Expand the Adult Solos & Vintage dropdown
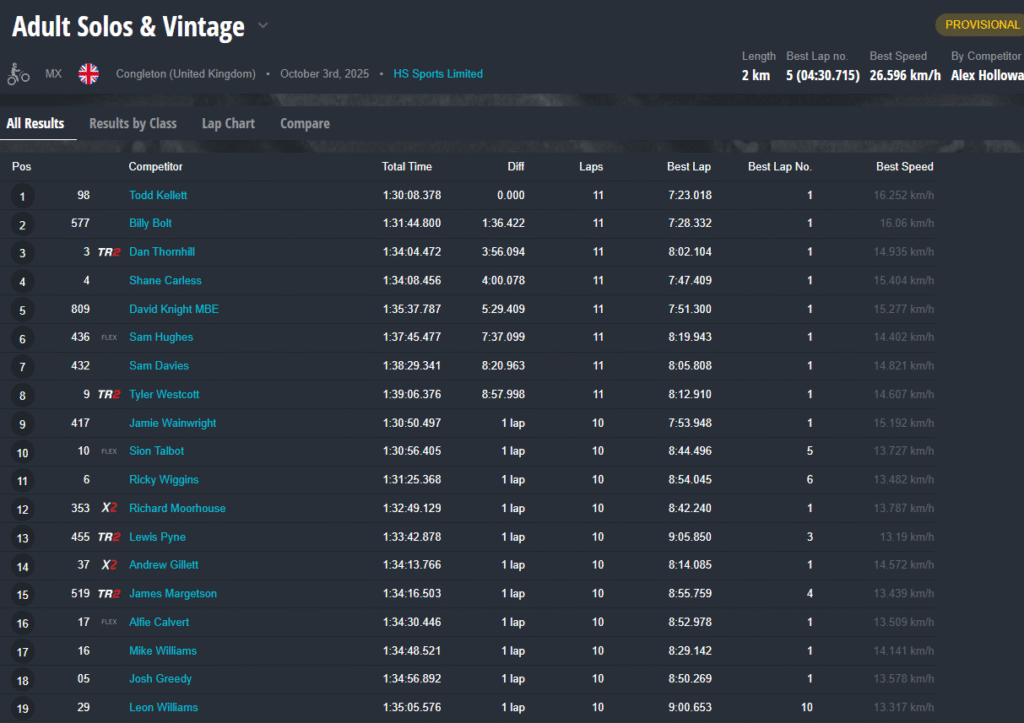Viewport: 1024px width, 723px height. point(263,26)
